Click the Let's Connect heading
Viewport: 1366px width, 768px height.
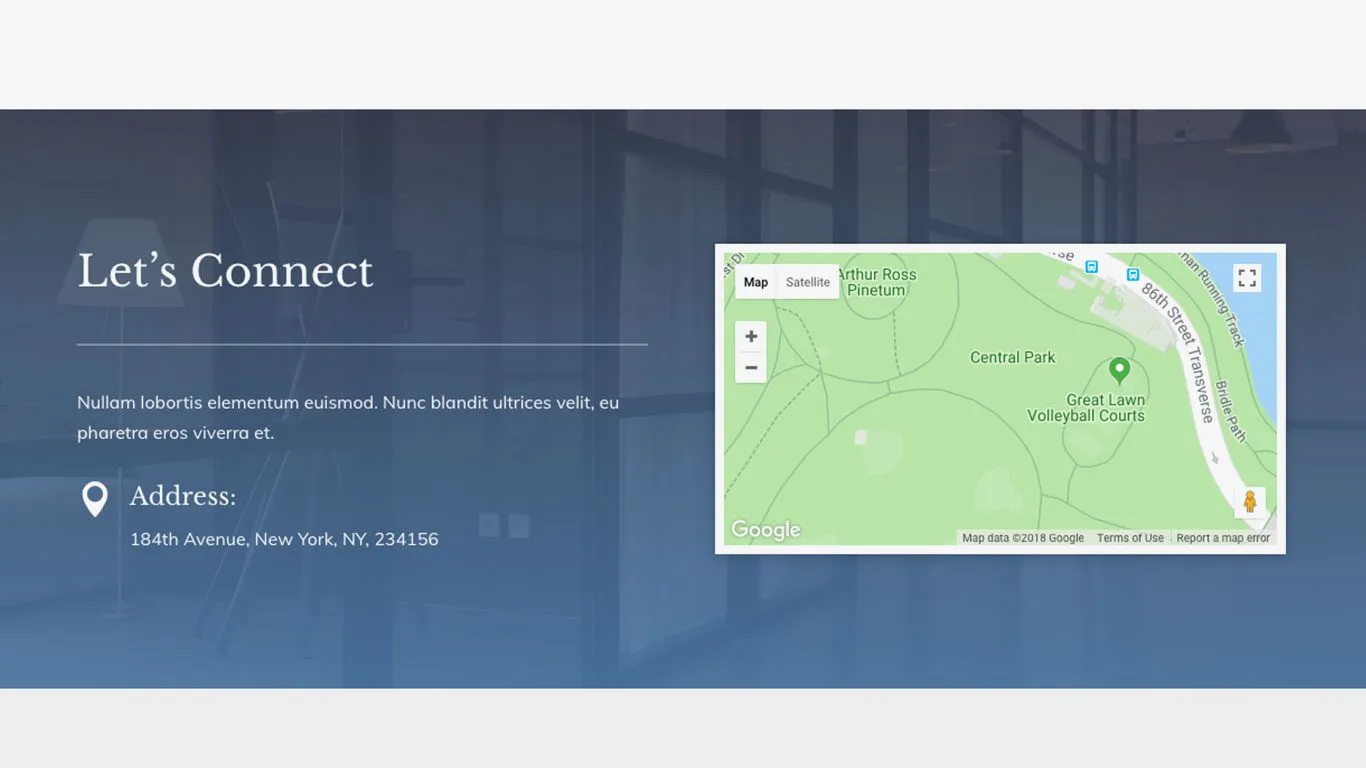click(x=225, y=271)
